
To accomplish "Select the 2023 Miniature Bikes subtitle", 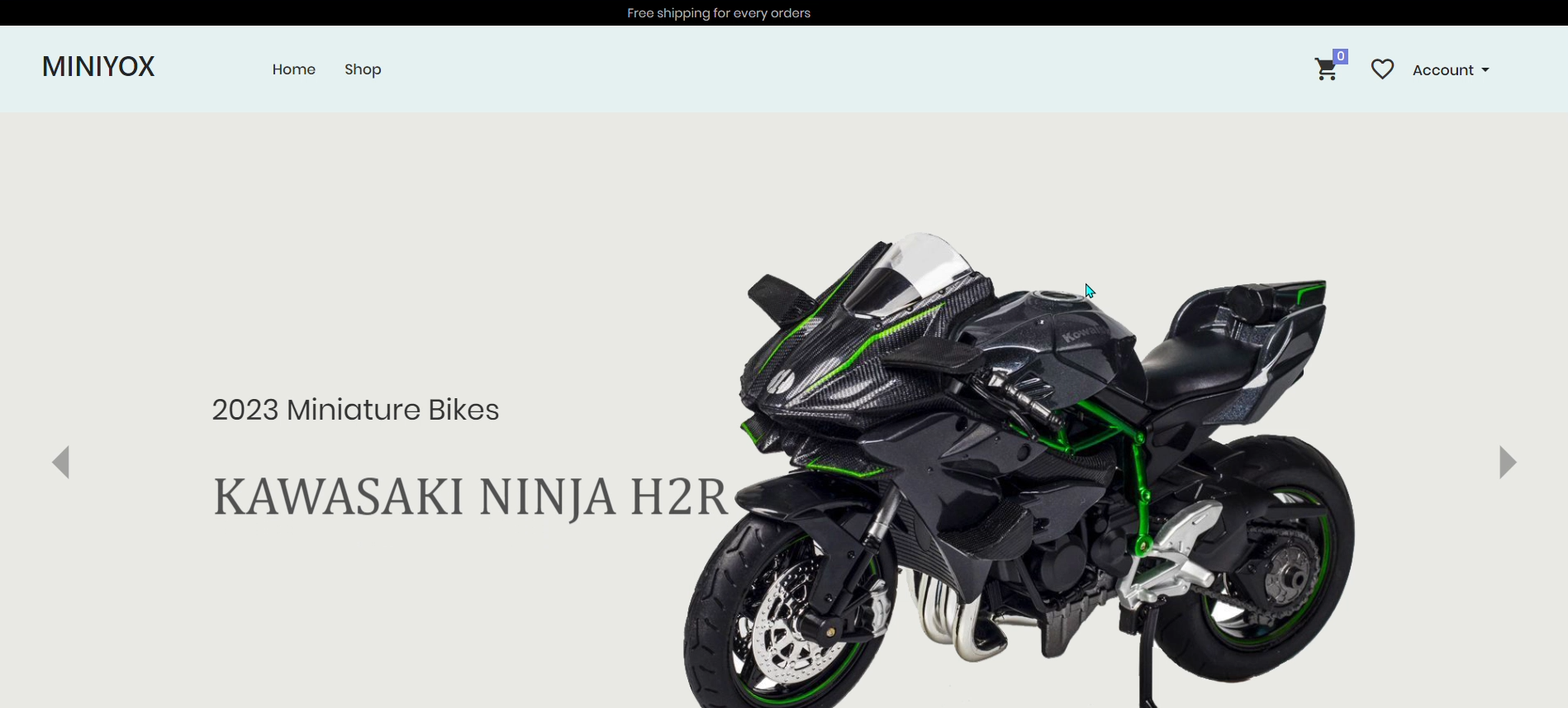I will coord(355,410).
